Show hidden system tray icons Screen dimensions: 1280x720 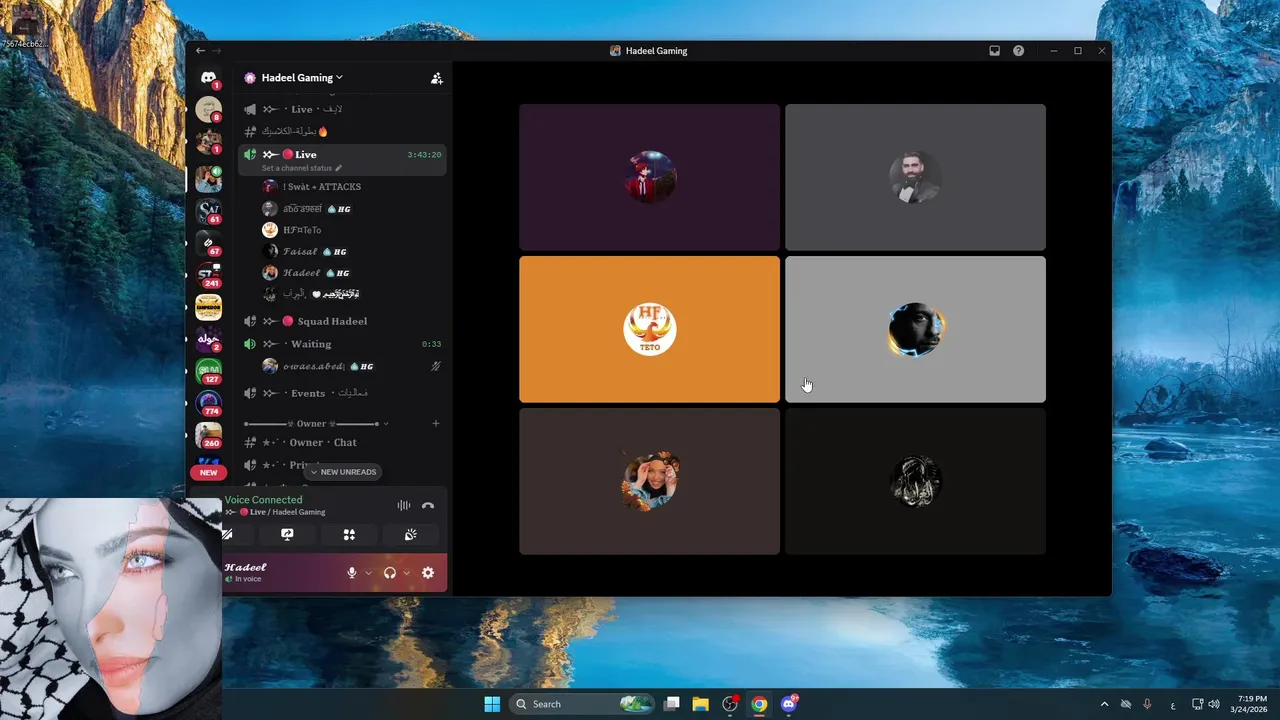coord(1104,704)
